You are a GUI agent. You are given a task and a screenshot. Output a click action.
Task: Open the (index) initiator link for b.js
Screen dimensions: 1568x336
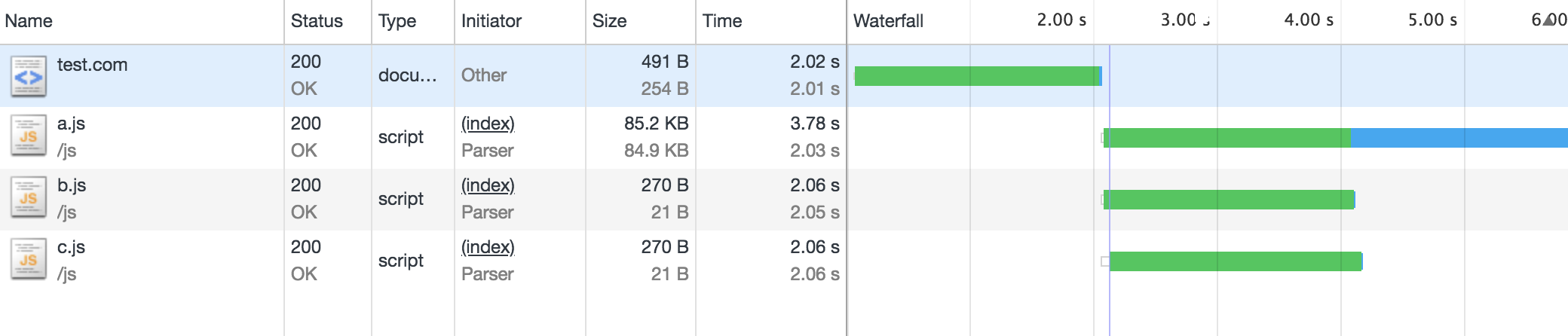(x=488, y=185)
